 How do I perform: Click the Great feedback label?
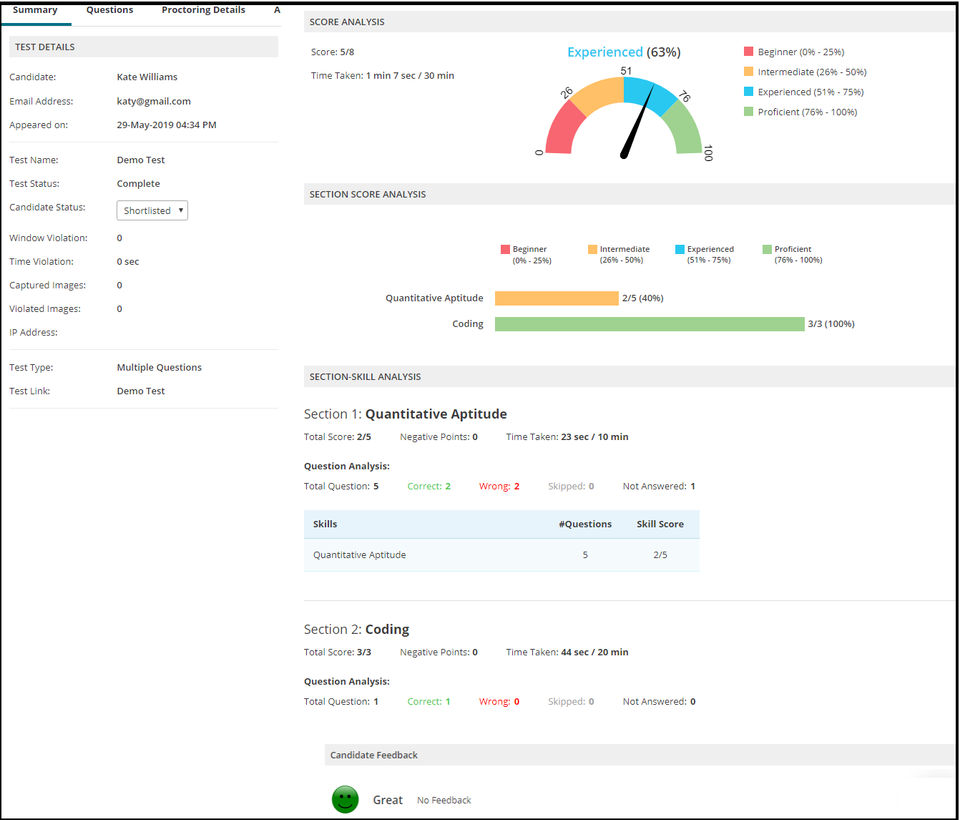(x=388, y=800)
